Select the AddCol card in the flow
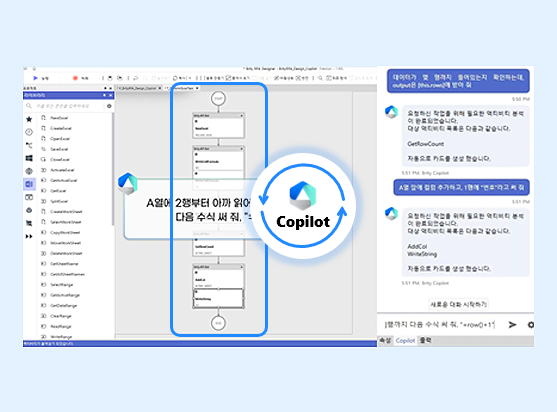 (218, 279)
